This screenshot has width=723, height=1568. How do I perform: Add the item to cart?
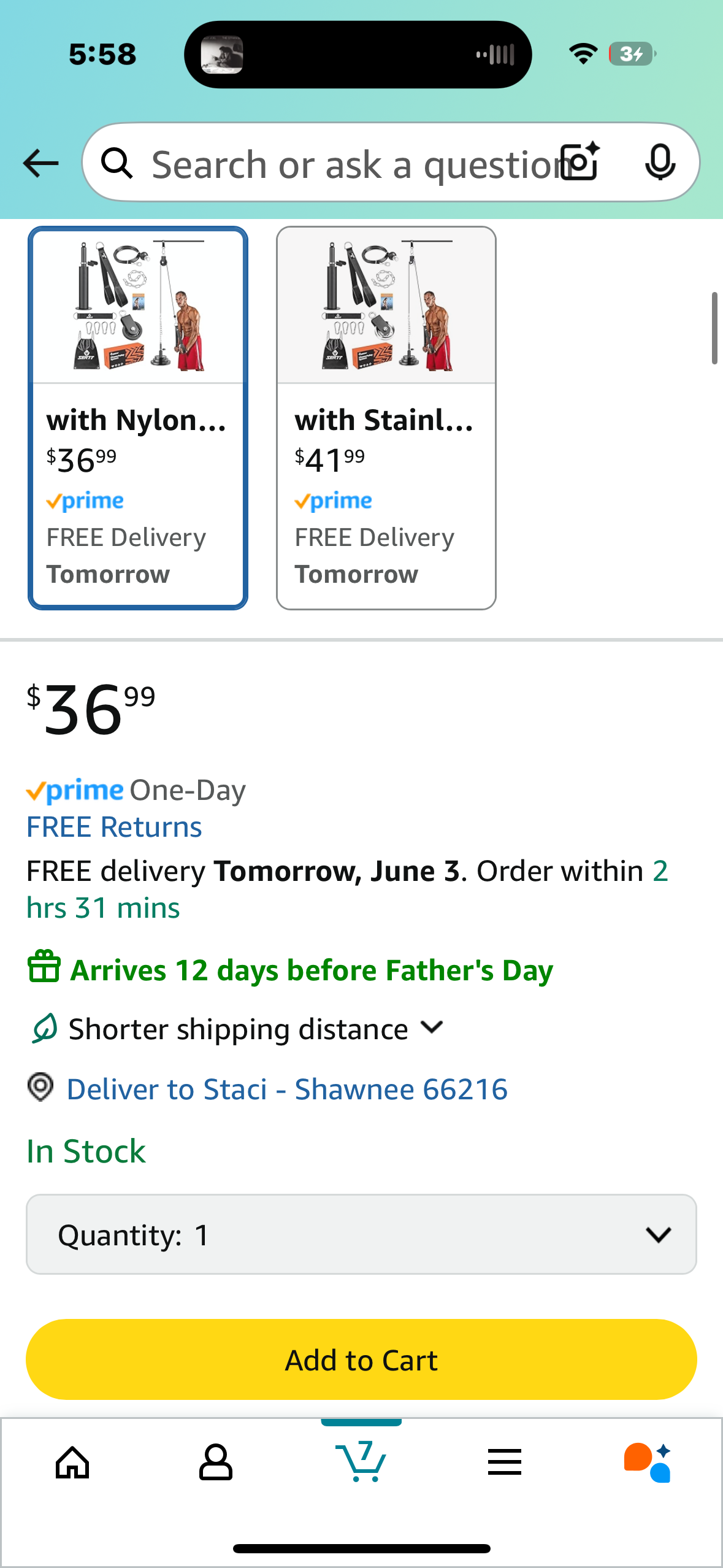point(361,1359)
